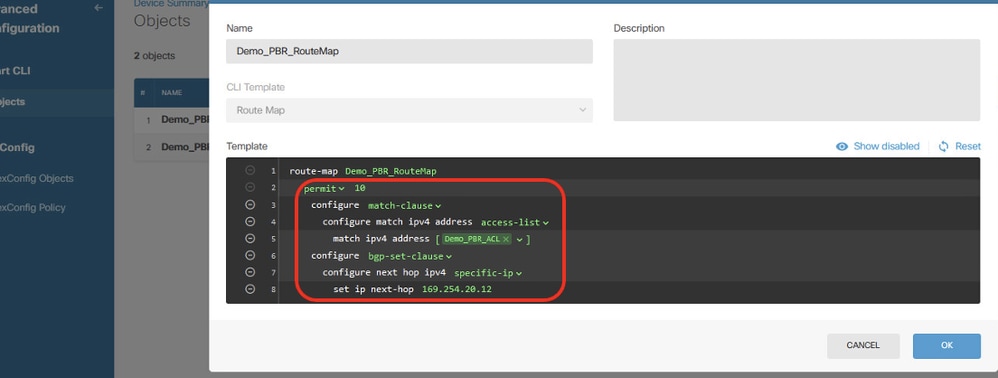The image size is (998, 378).
Task: Click the Reset link text
Action: point(967,146)
